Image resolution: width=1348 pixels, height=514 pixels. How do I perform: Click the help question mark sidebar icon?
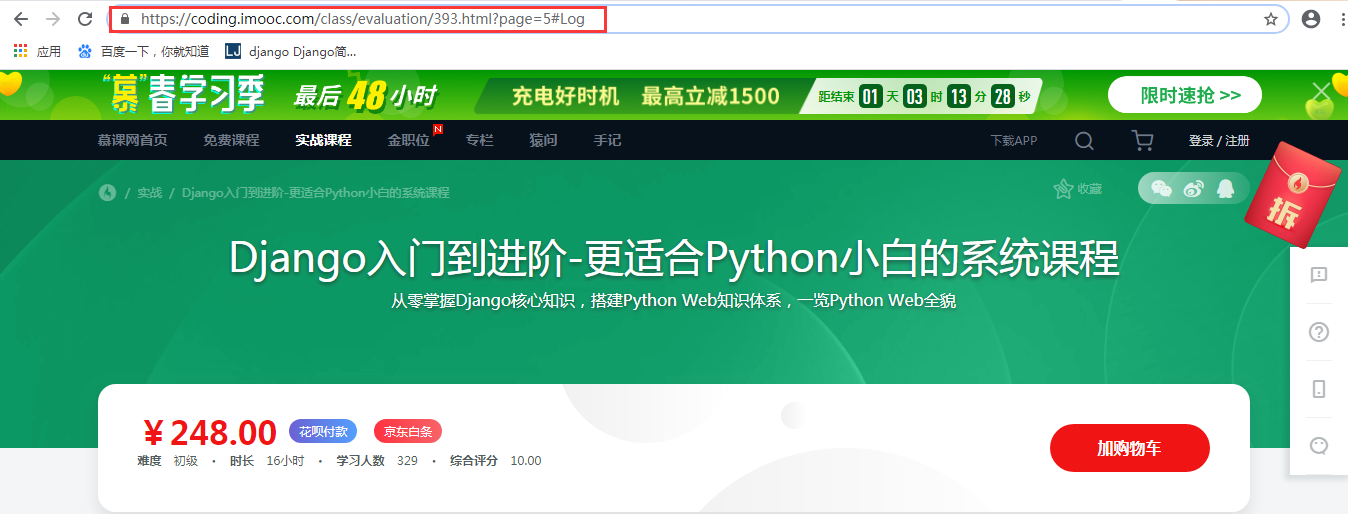coord(1319,332)
